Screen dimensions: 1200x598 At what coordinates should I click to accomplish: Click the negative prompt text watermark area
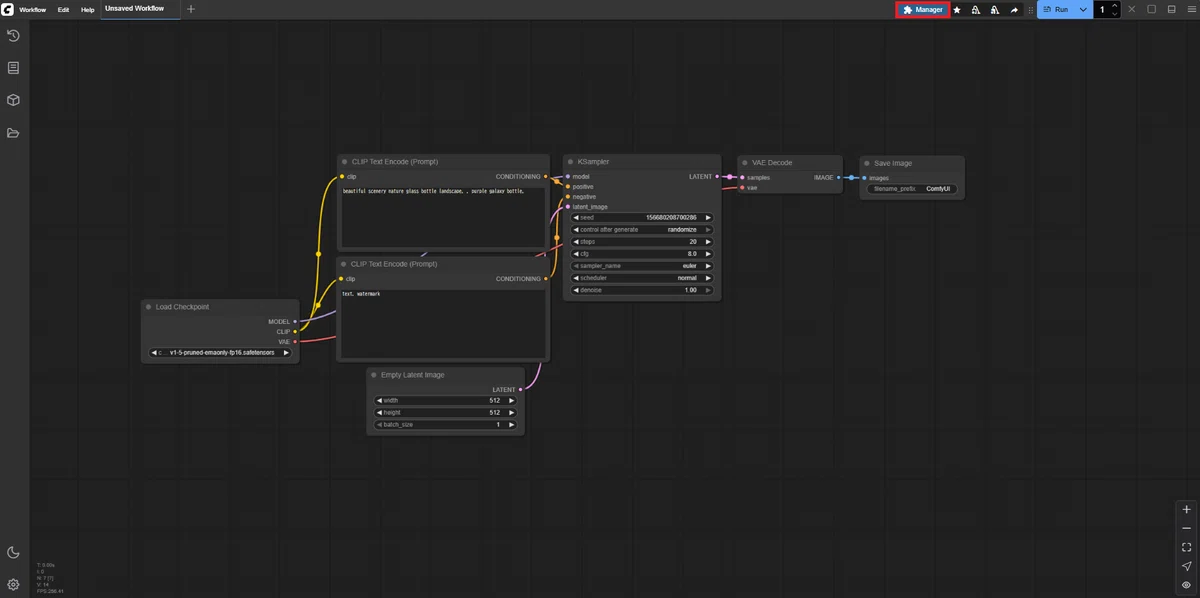(x=443, y=323)
